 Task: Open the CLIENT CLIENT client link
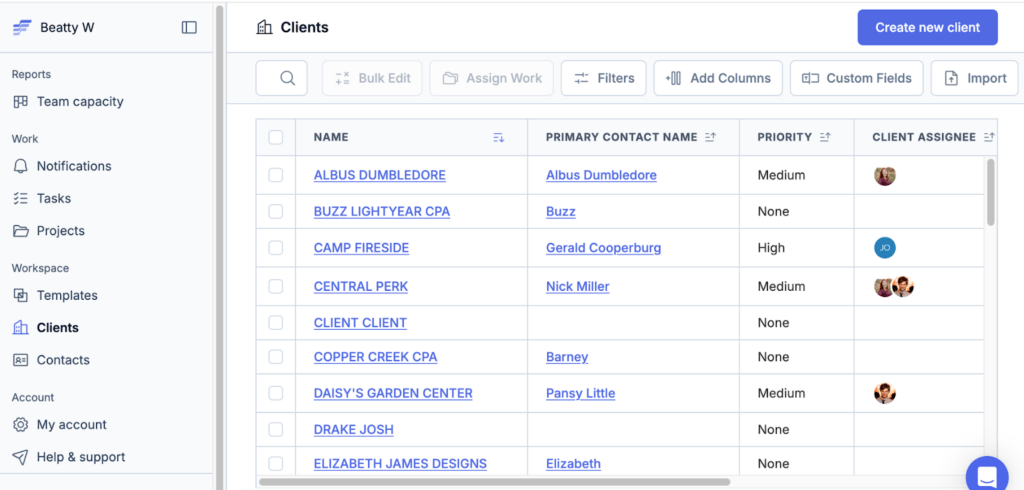pos(360,323)
